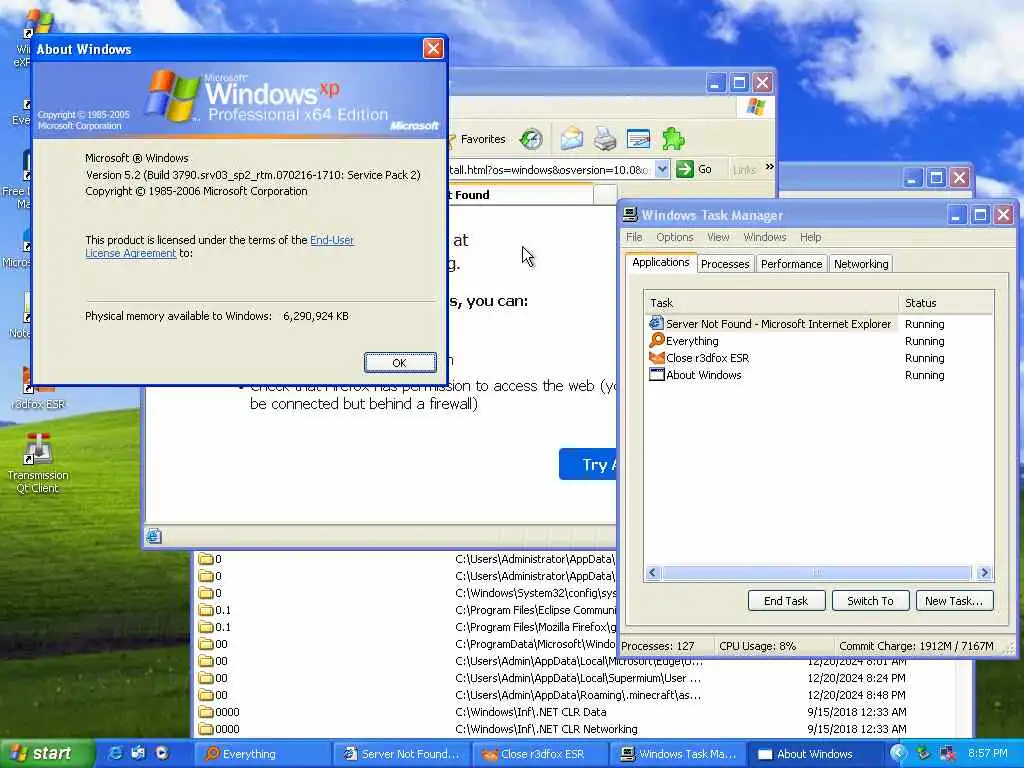The height and width of the screenshot is (768, 1024).
Task: Select the About Windows window icon in task list
Action: coord(656,374)
